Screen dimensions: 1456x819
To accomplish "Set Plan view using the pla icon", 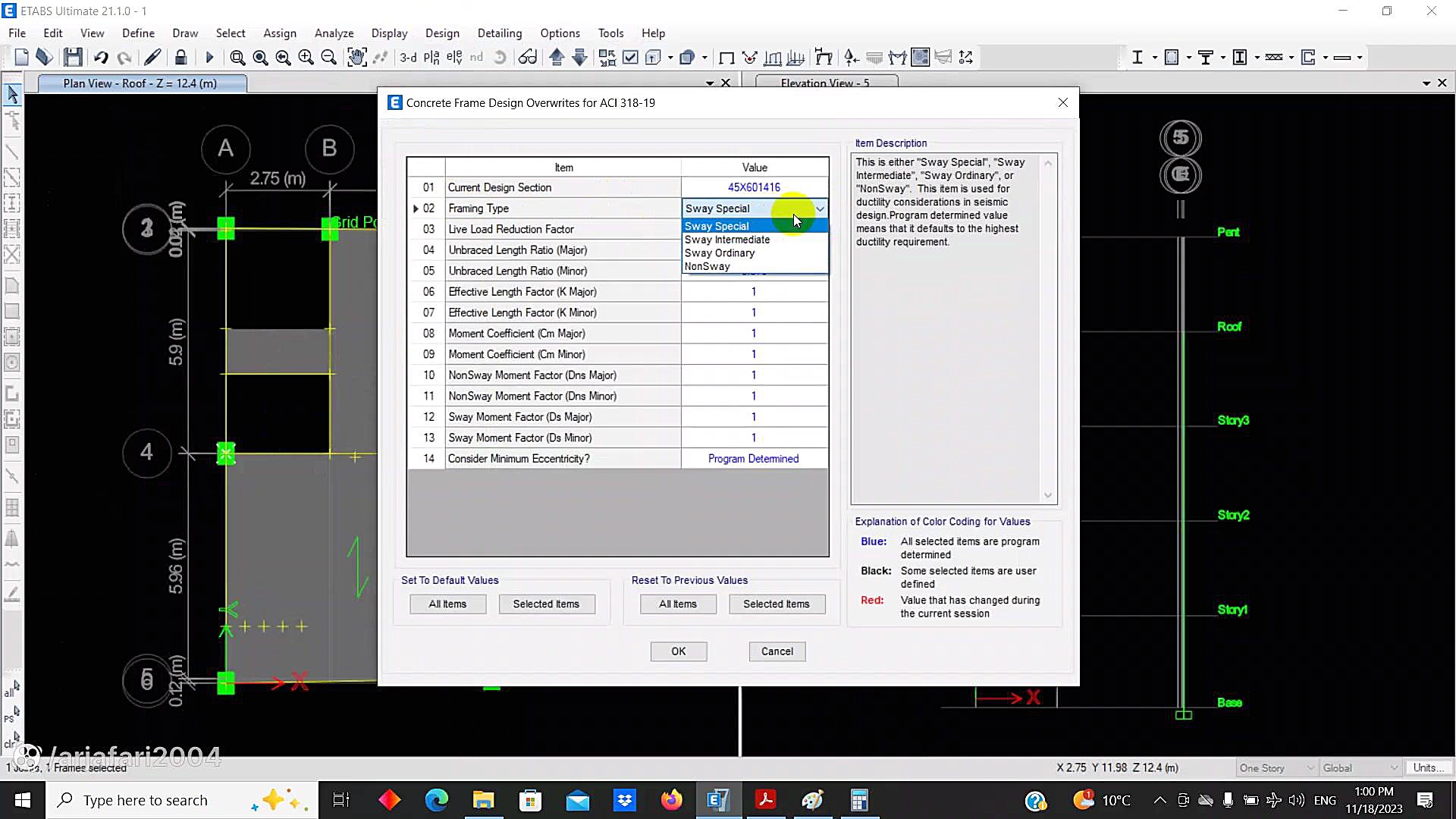I will 431,57.
